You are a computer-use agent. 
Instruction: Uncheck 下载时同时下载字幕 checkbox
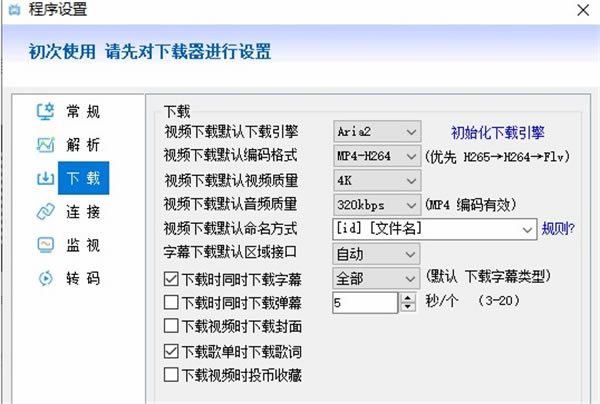(x=171, y=278)
